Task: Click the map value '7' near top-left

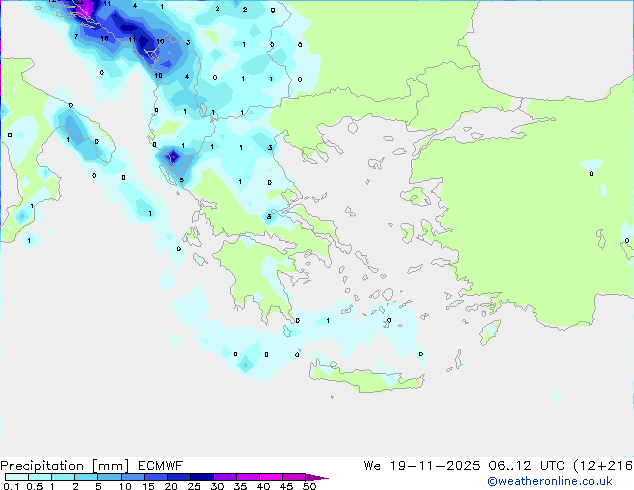Action: [76, 36]
